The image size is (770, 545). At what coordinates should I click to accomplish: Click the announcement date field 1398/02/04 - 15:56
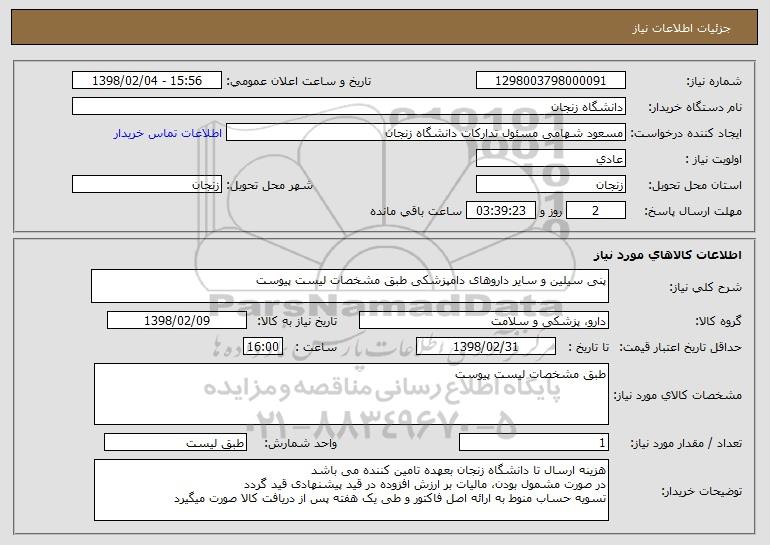tap(147, 81)
